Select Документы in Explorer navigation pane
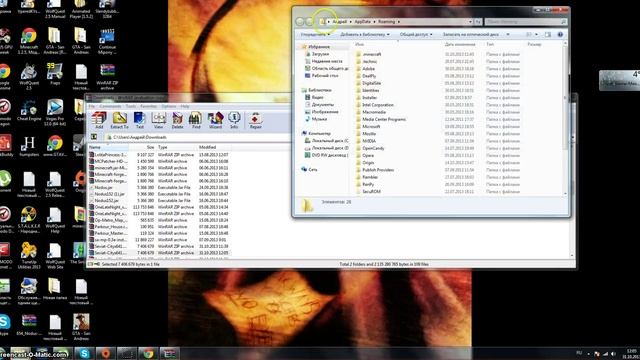640x360 pixels. click(x=322, y=104)
